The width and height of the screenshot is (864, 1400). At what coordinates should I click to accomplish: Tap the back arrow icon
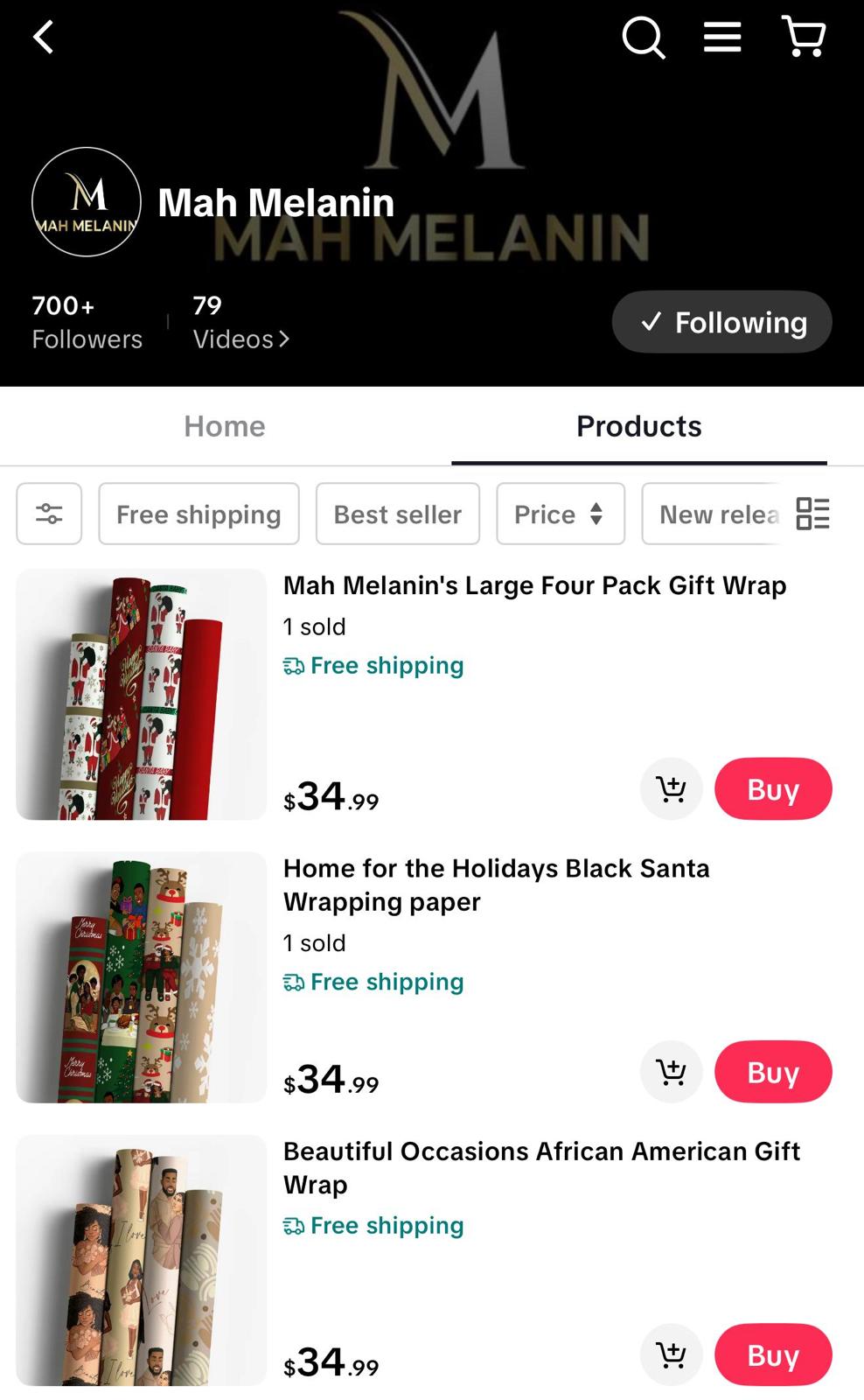tap(43, 38)
